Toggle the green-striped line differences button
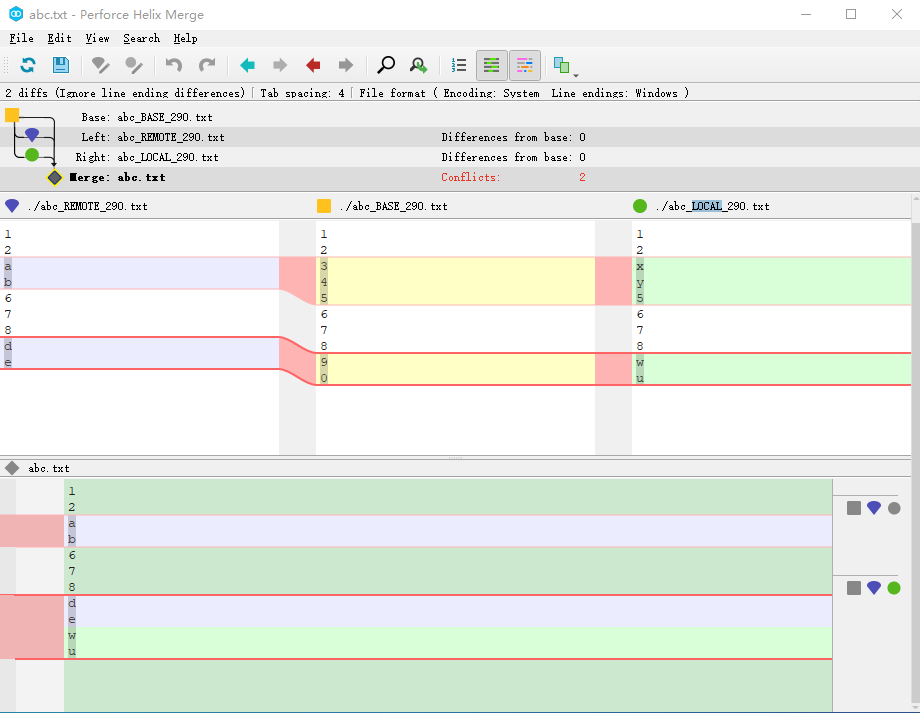 pyautogui.click(x=491, y=65)
